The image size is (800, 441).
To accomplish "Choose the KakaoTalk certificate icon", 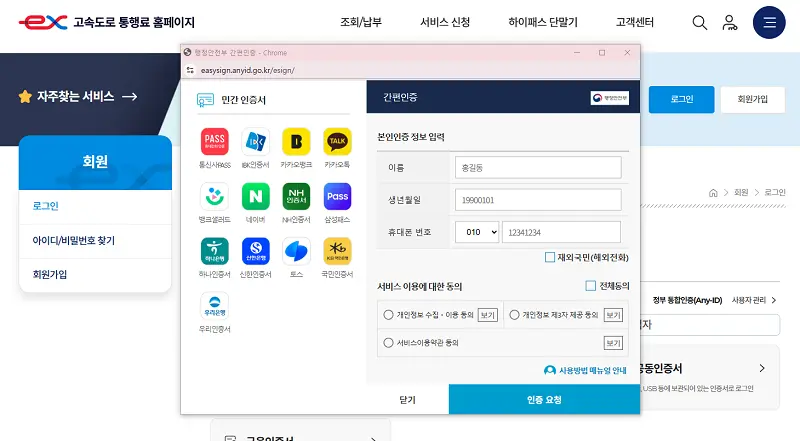I will (x=337, y=141).
